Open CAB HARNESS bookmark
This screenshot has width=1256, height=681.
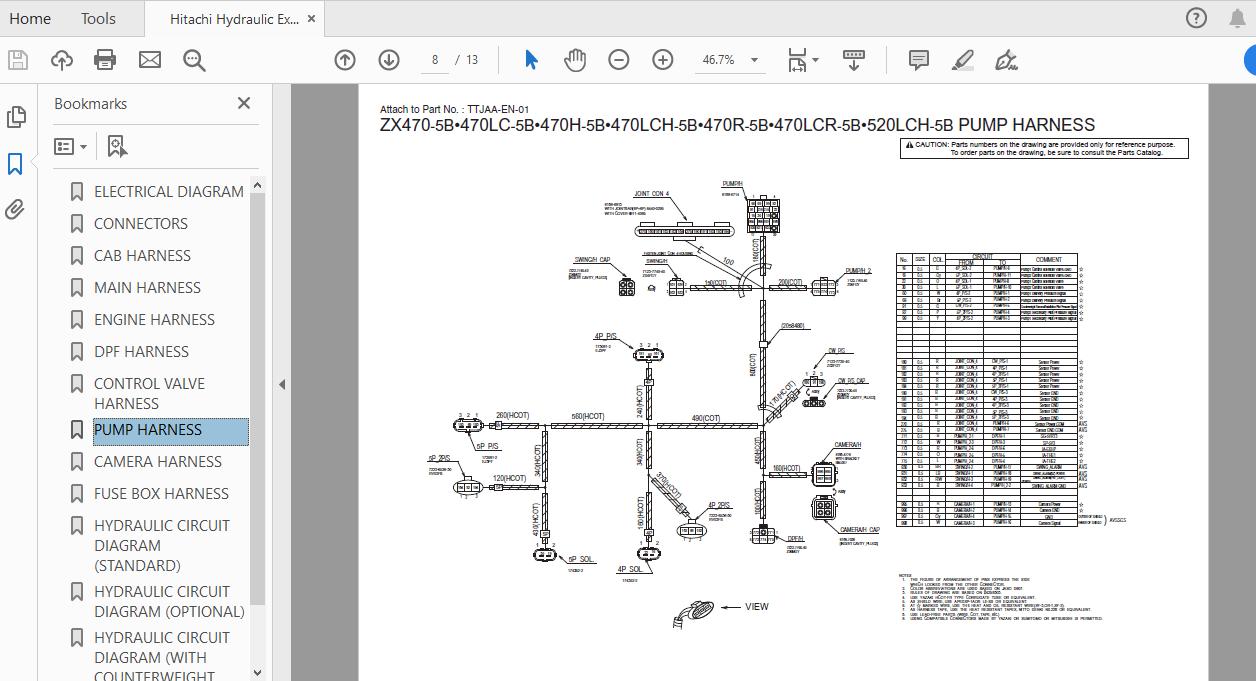coord(142,255)
